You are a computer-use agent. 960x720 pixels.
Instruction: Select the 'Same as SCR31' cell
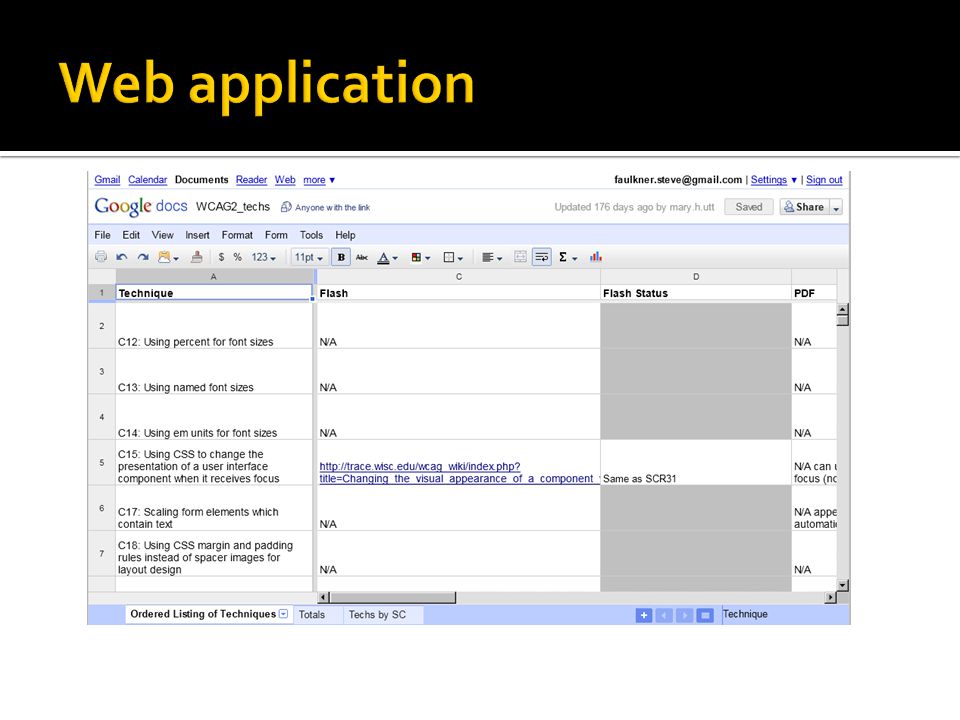(x=696, y=463)
